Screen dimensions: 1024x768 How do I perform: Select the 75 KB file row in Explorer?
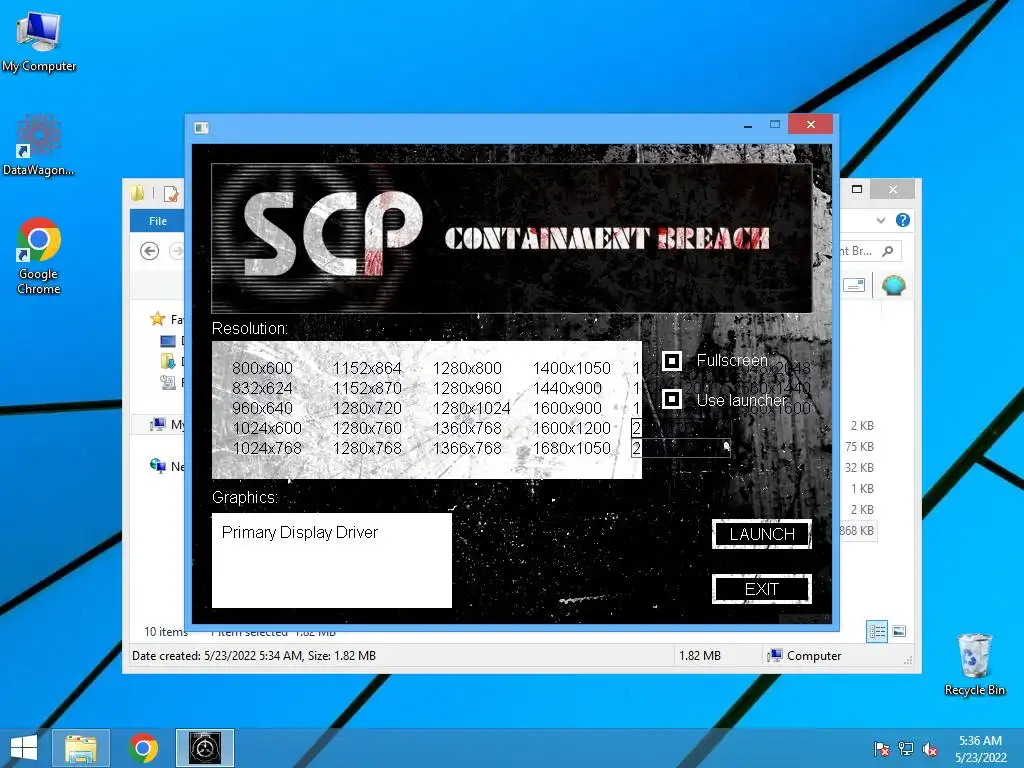pos(859,447)
